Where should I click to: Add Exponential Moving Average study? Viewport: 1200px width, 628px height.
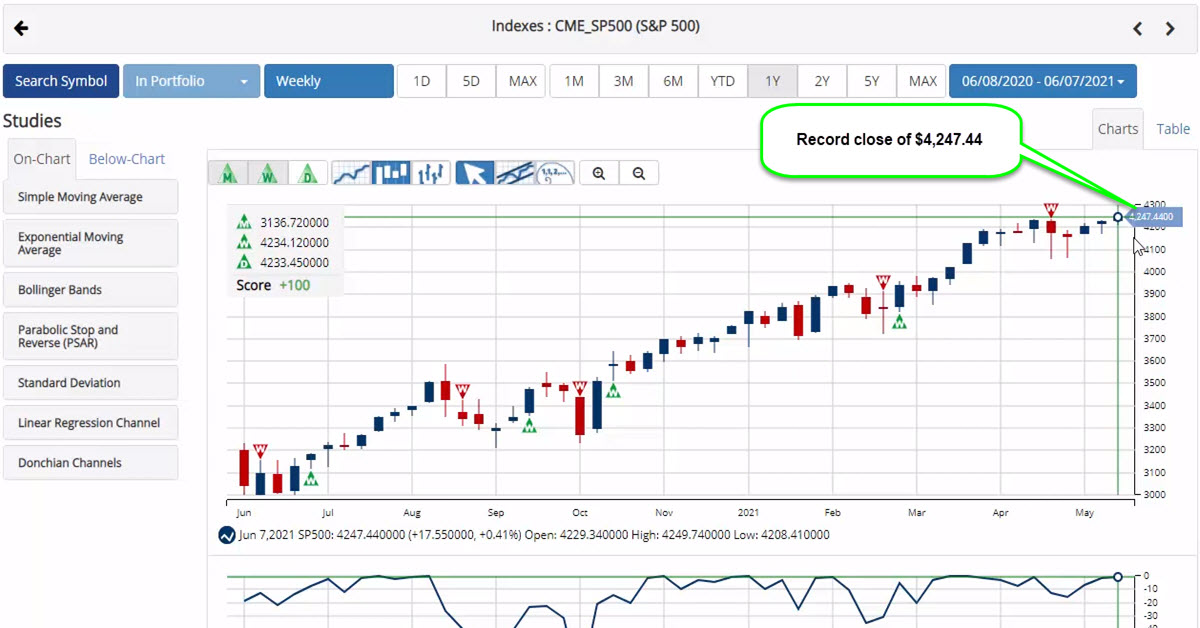[91, 243]
